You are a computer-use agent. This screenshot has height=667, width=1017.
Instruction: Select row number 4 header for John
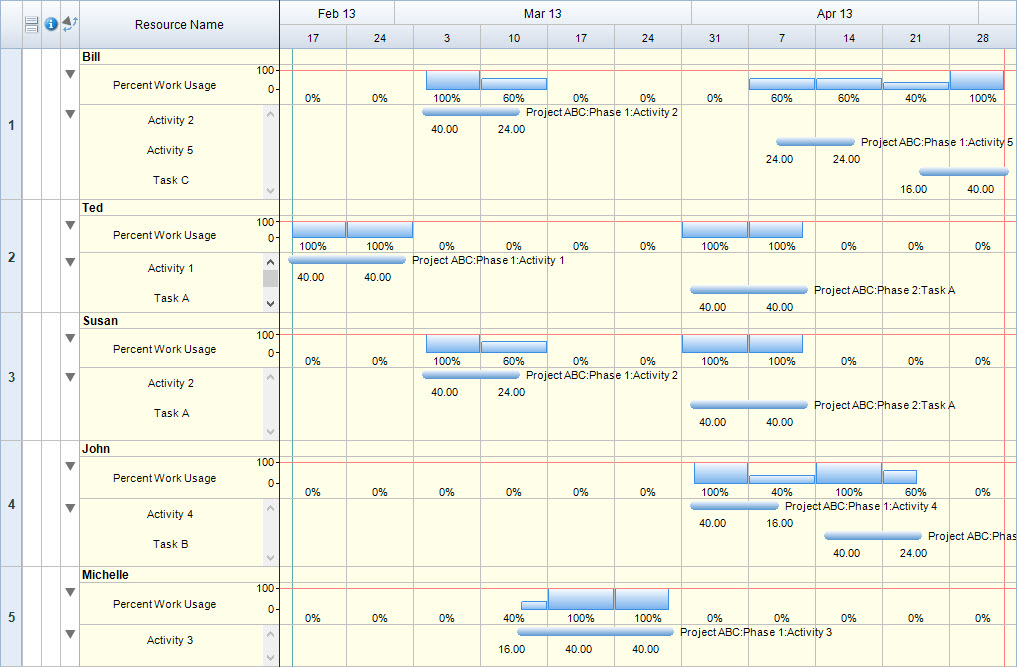coord(11,504)
